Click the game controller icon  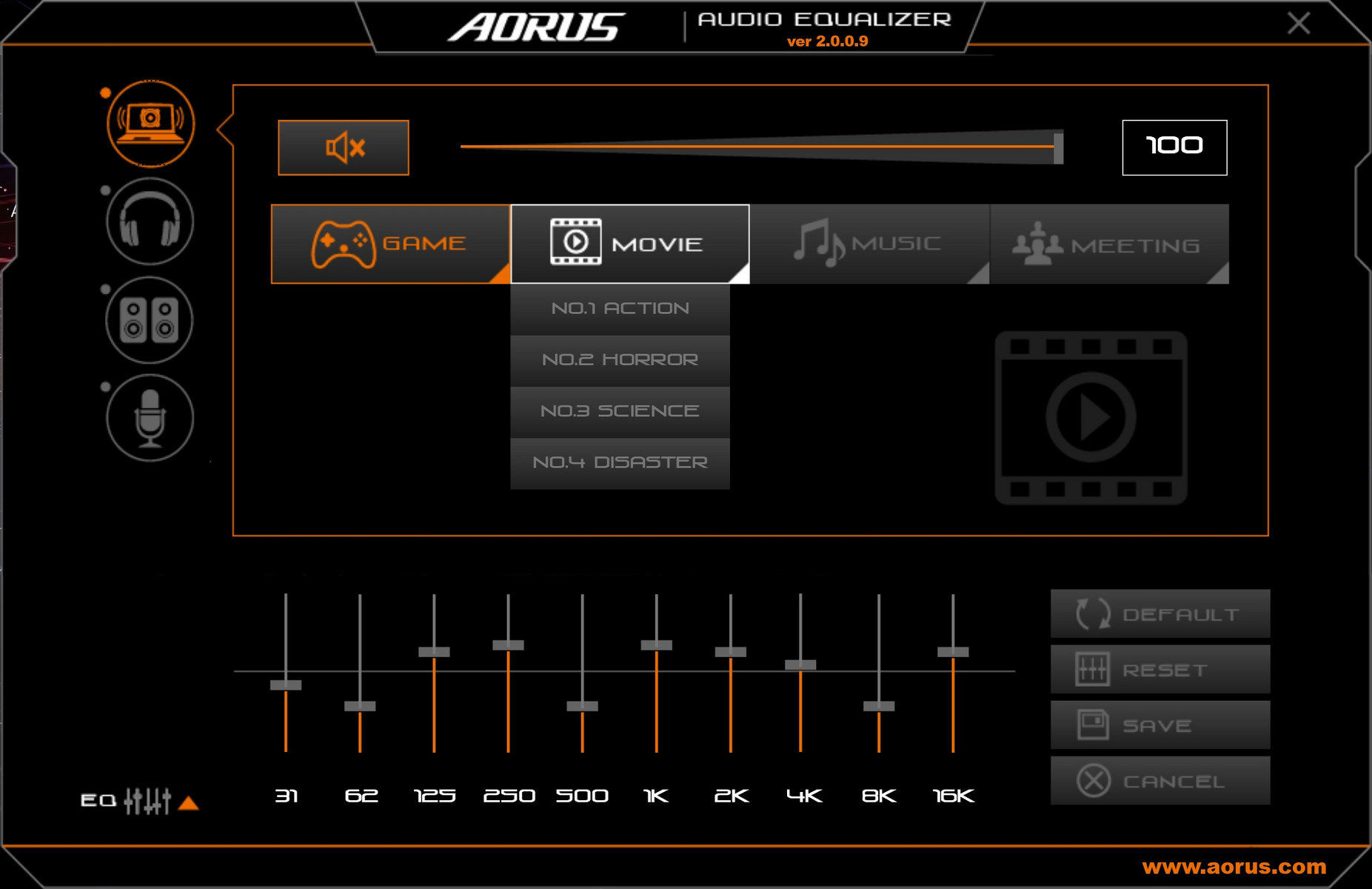click(343, 244)
